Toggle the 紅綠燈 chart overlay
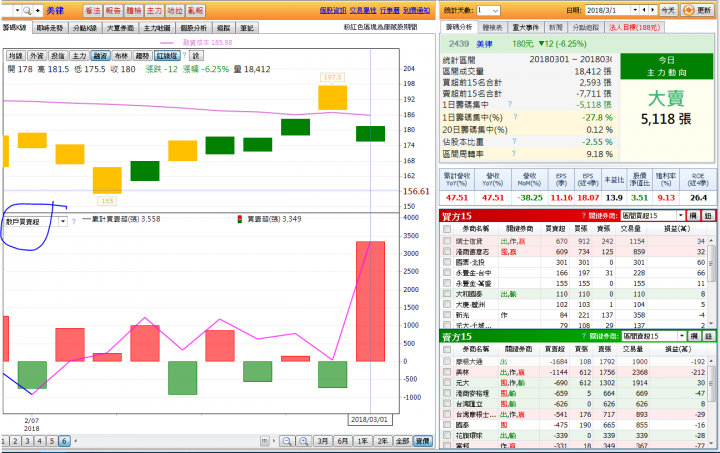This screenshot has width=720, height=453. point(167,56)
